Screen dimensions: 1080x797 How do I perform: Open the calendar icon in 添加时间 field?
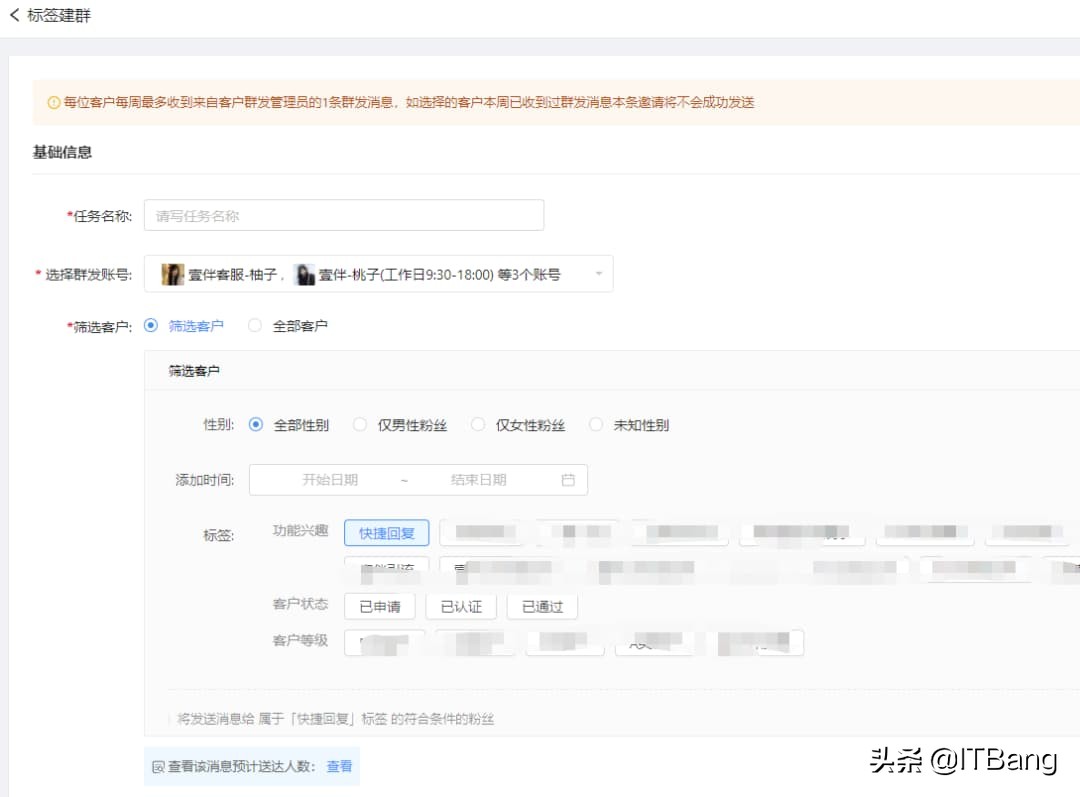coord(568,479)
